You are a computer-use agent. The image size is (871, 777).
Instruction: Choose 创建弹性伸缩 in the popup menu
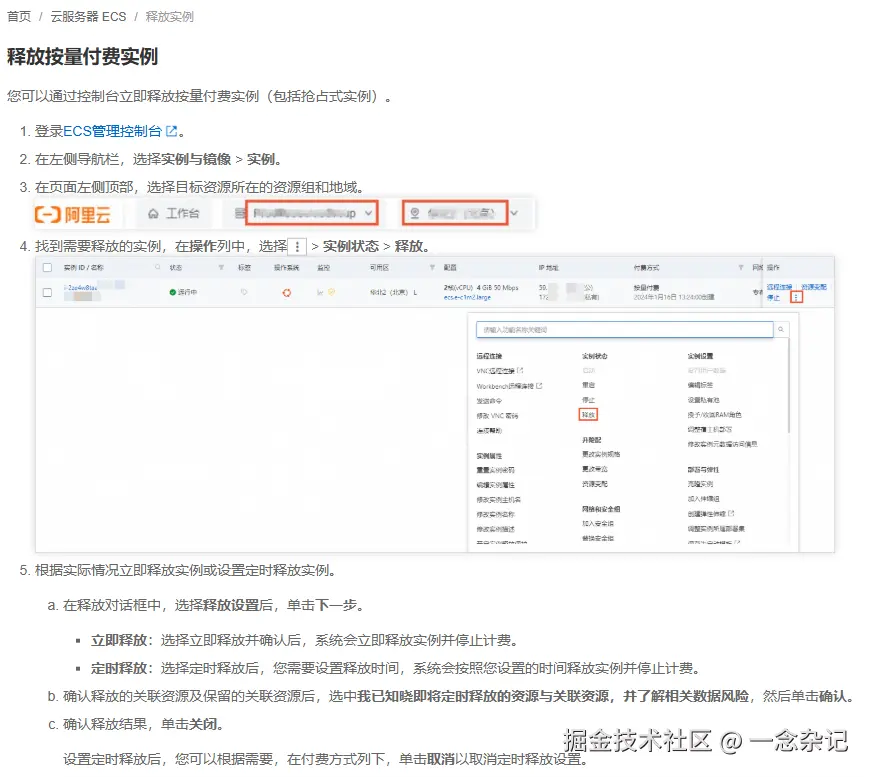707,513
